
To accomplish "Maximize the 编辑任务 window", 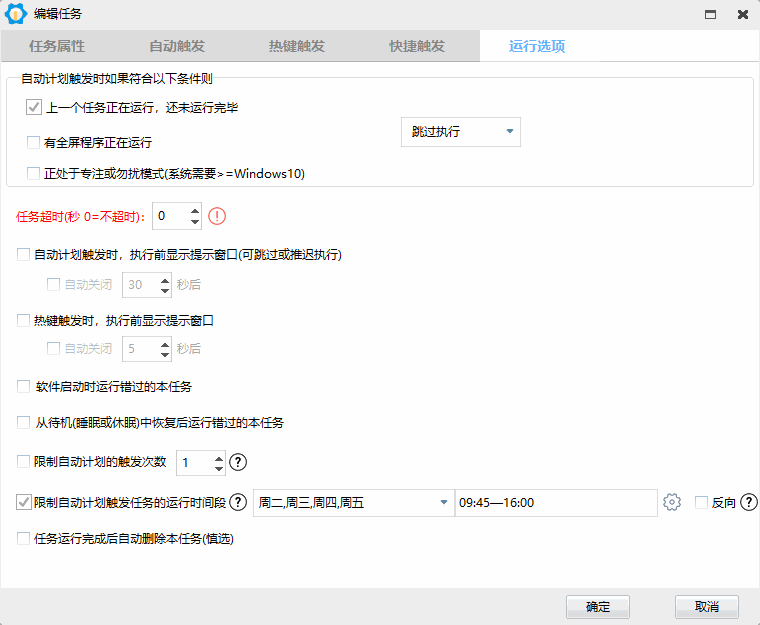I will coord(710,15).
